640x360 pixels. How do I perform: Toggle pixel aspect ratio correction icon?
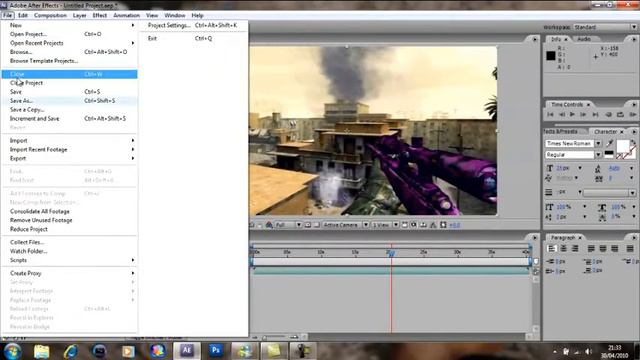pos(404,225)
